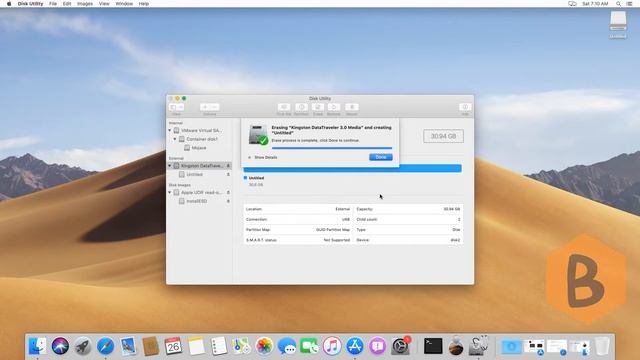Click the Not Supported S.M.A.R.T. value
640x360 pixels.
point(337,240)
